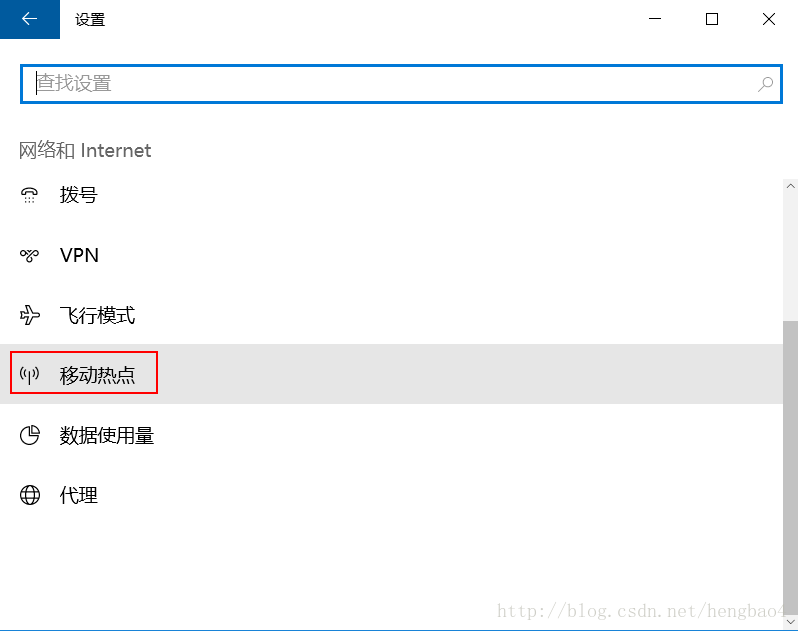The height and width of the screenshot is (631, 798).
Task: Click the proxy globe icon
Action: [30, 495]
